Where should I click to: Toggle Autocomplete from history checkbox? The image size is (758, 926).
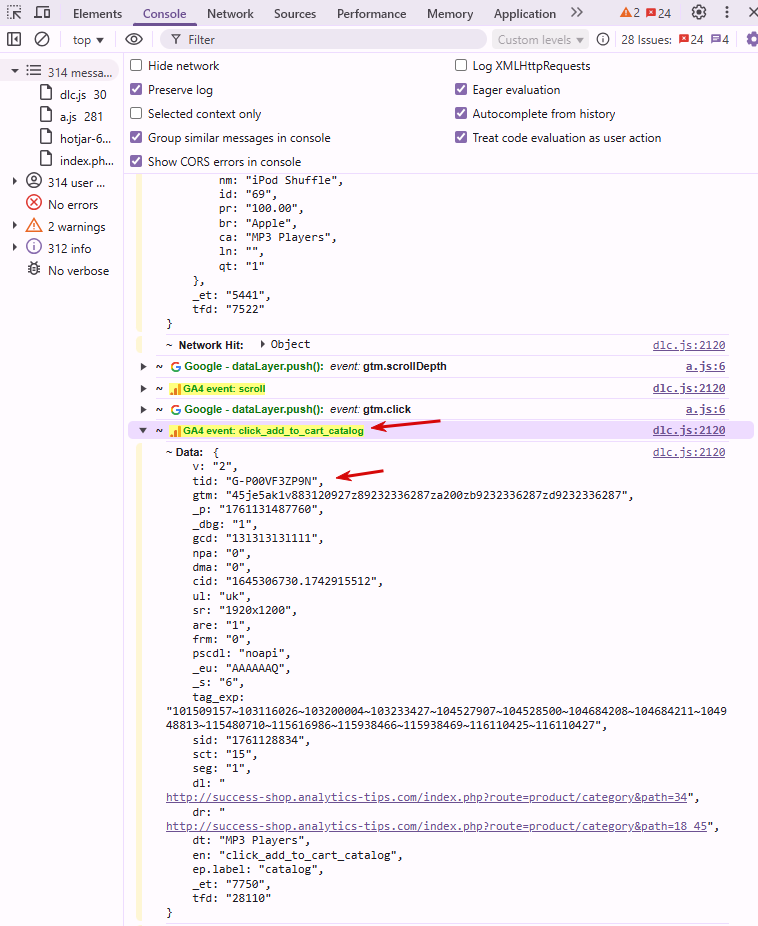461,113
